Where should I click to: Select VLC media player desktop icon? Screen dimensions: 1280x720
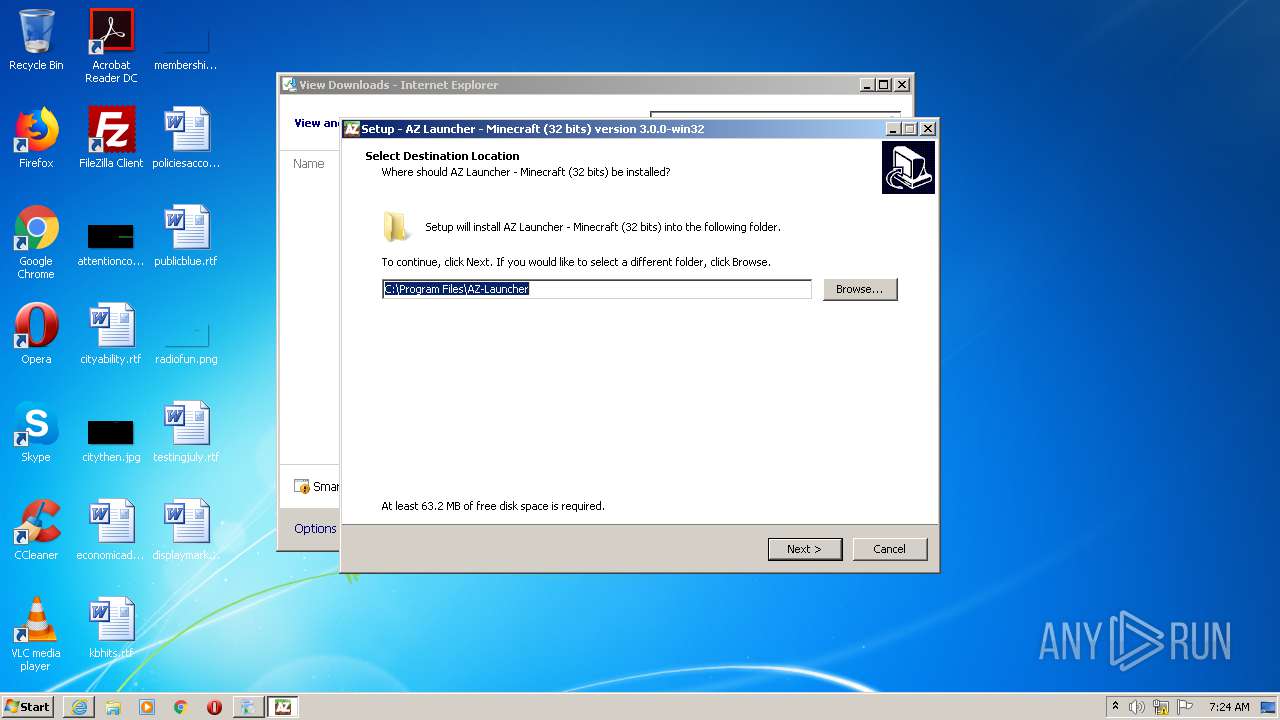[36, 634]
